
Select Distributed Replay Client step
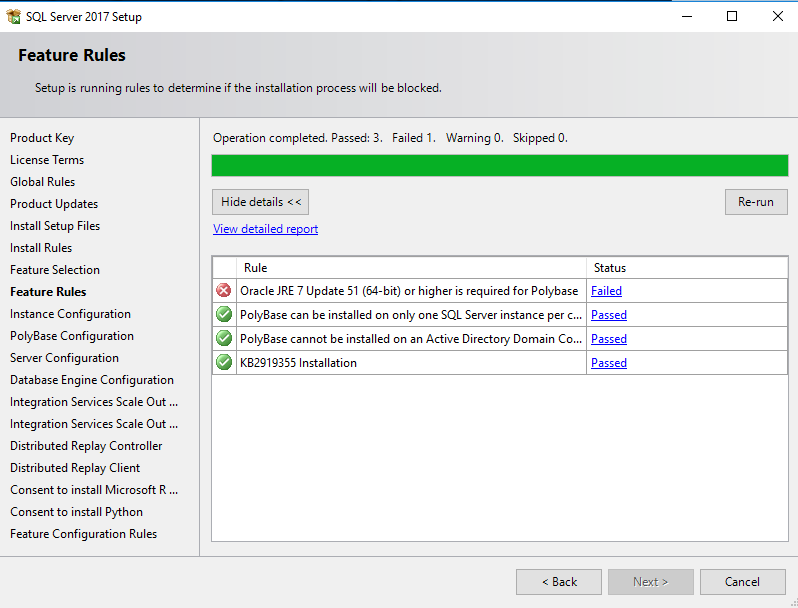click(x=75, y=468)
